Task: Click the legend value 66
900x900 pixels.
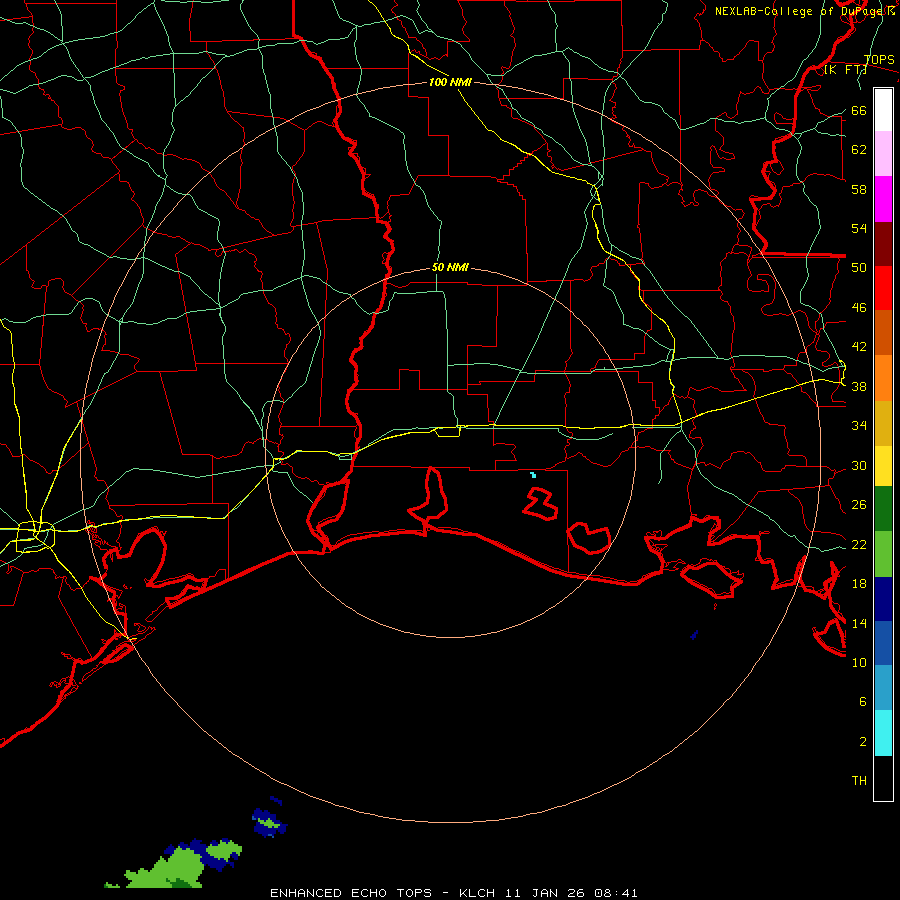Action: [859, 110]
